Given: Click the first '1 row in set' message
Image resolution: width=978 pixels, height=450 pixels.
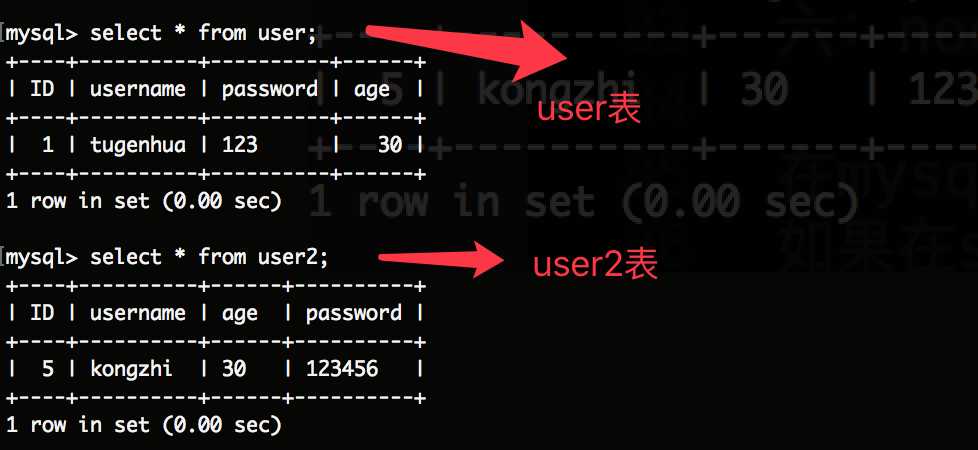Looking at the screenshot, I should 143,201.
